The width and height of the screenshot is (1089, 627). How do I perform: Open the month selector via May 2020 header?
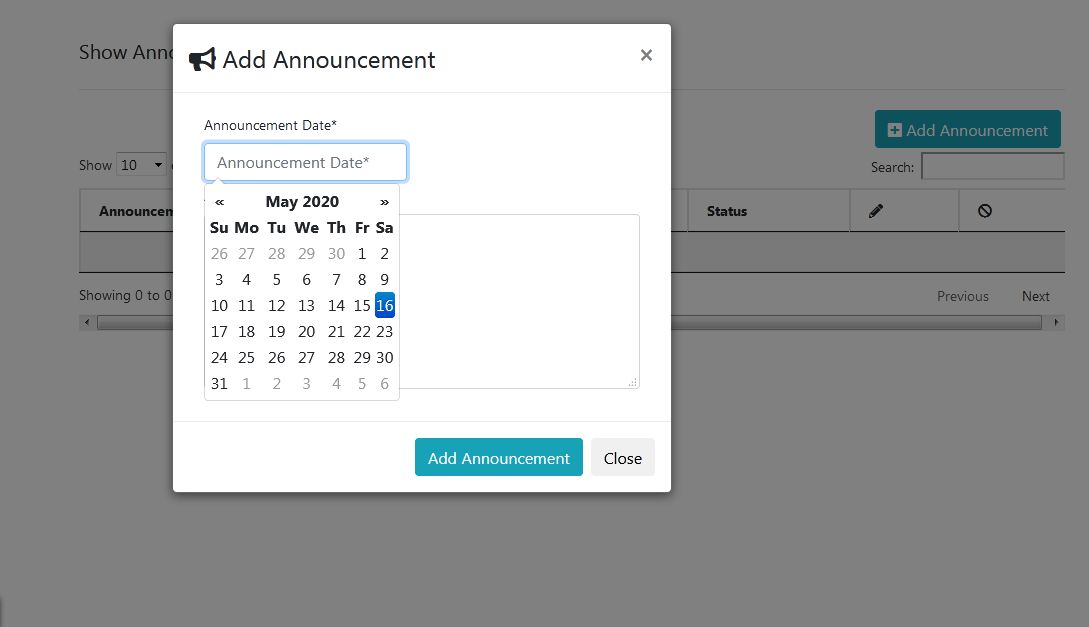(301, 201)
